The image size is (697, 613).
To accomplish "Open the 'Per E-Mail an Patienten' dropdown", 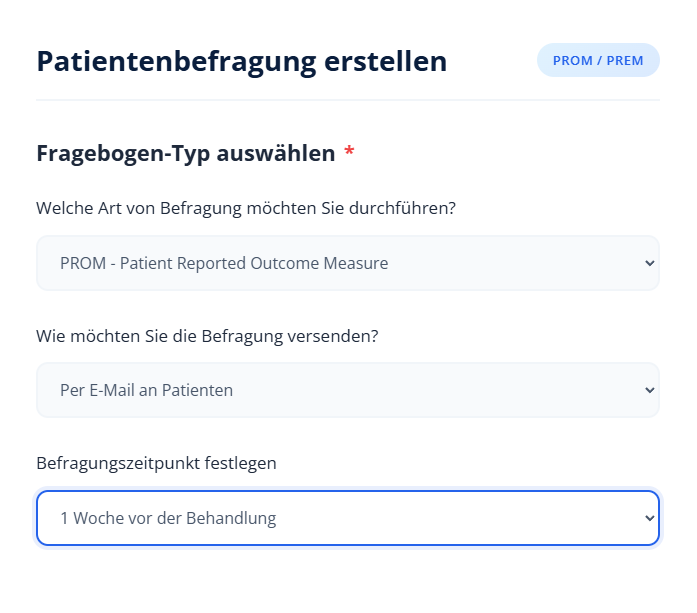I will tap(347, 390).
